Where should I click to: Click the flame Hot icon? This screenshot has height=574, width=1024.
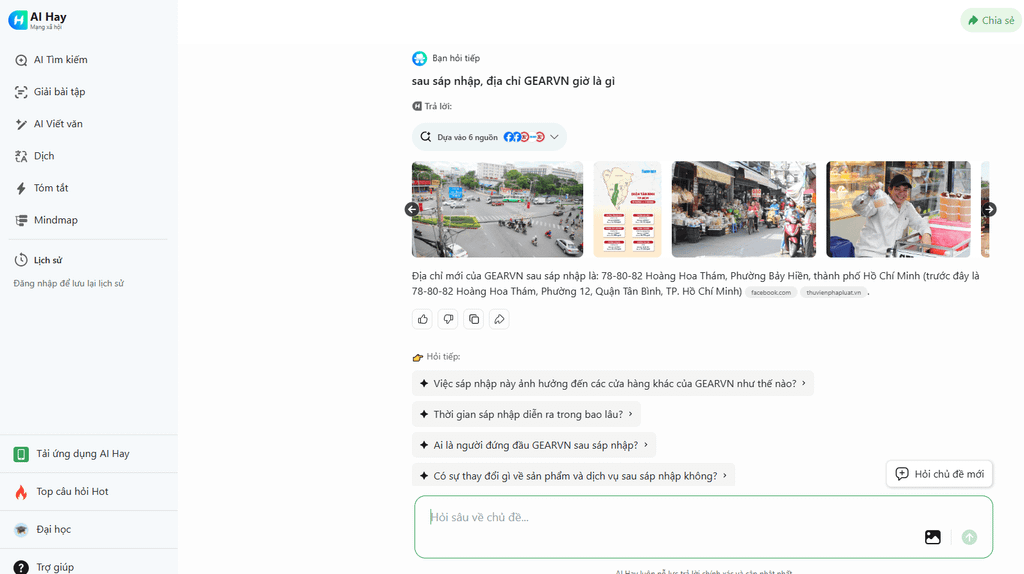point(21,492)
